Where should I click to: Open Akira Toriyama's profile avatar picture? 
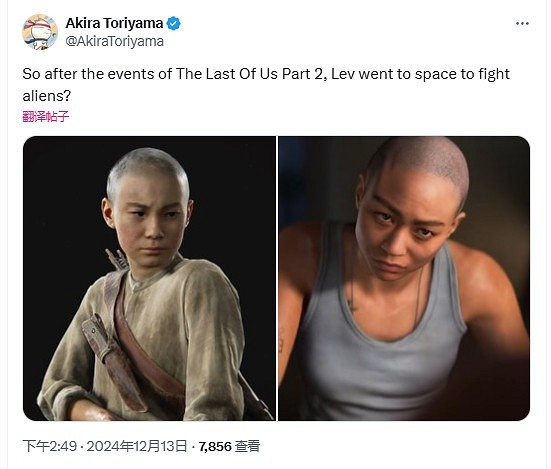[40, 32]
